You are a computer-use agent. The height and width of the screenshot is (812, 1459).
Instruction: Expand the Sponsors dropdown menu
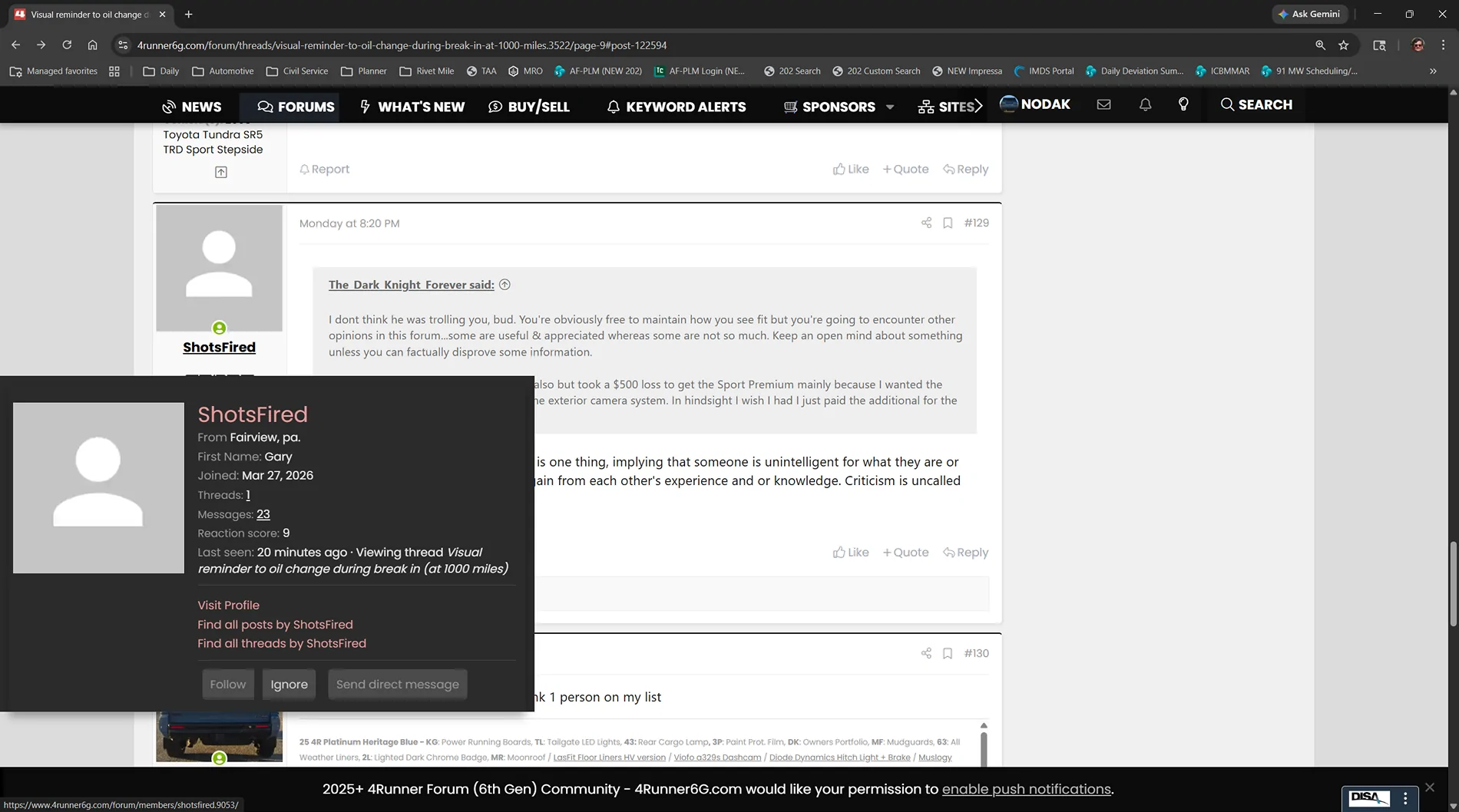pos(890,107)
